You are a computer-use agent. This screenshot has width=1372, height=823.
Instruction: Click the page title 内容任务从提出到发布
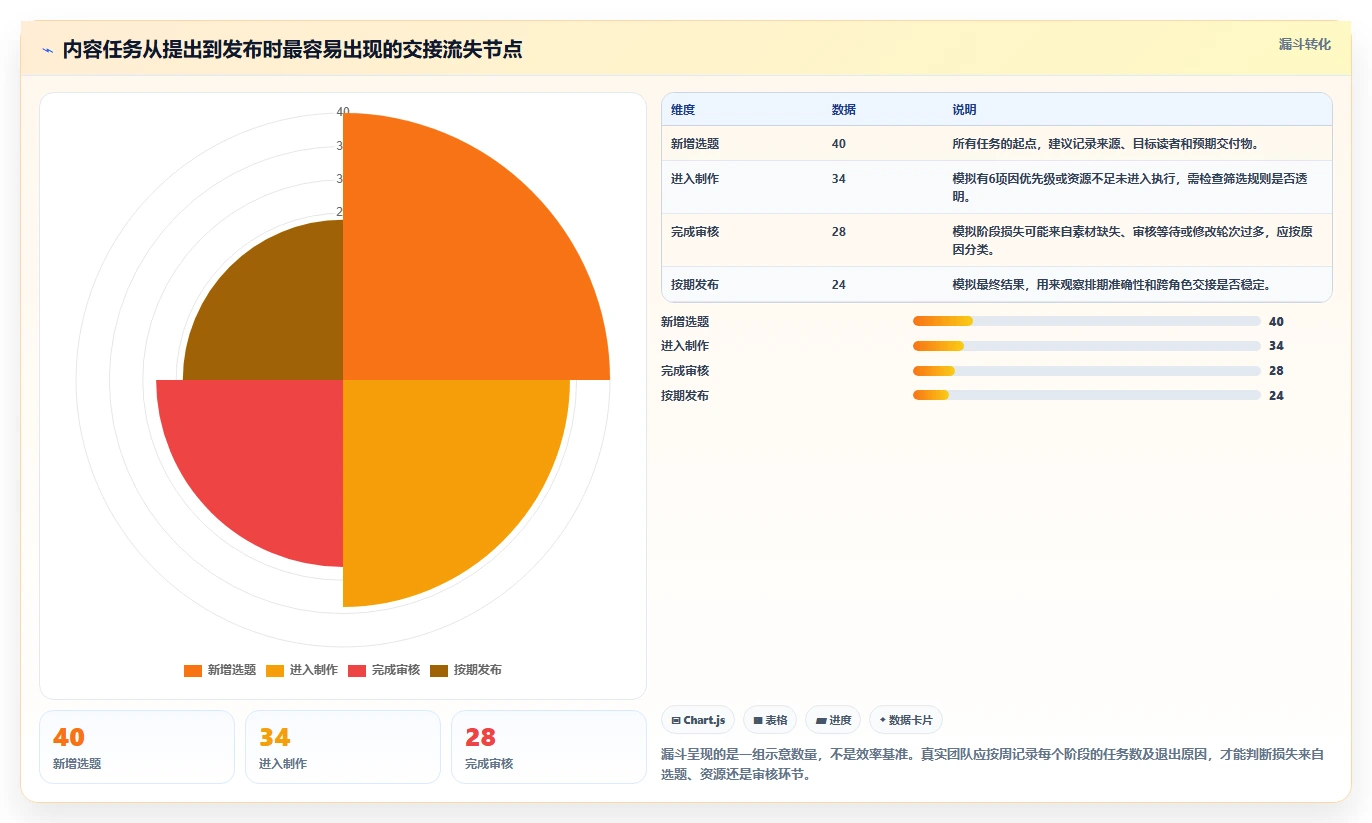(292, 50)
